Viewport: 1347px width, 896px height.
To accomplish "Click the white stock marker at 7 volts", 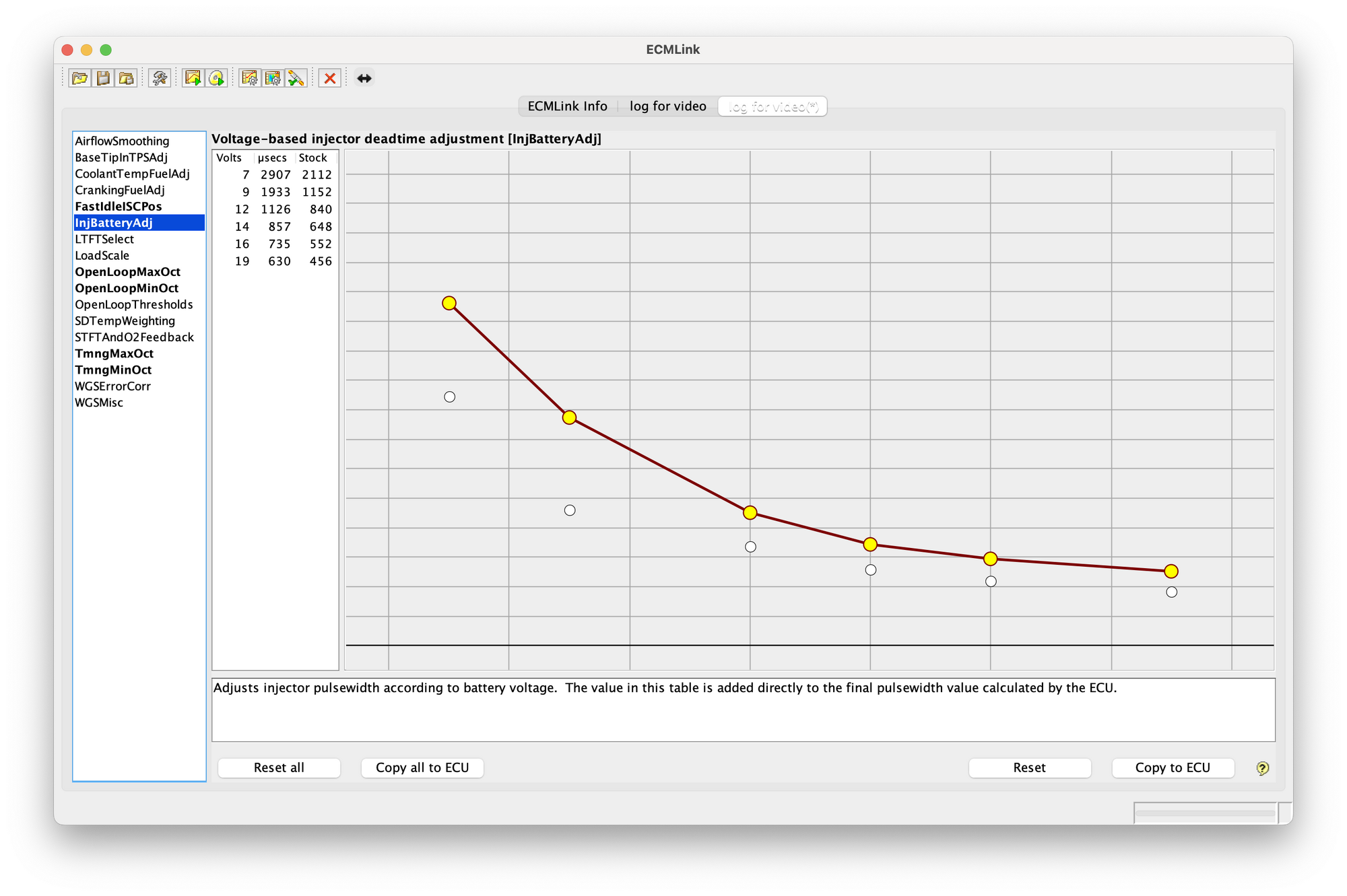I will tap(450, 397).
